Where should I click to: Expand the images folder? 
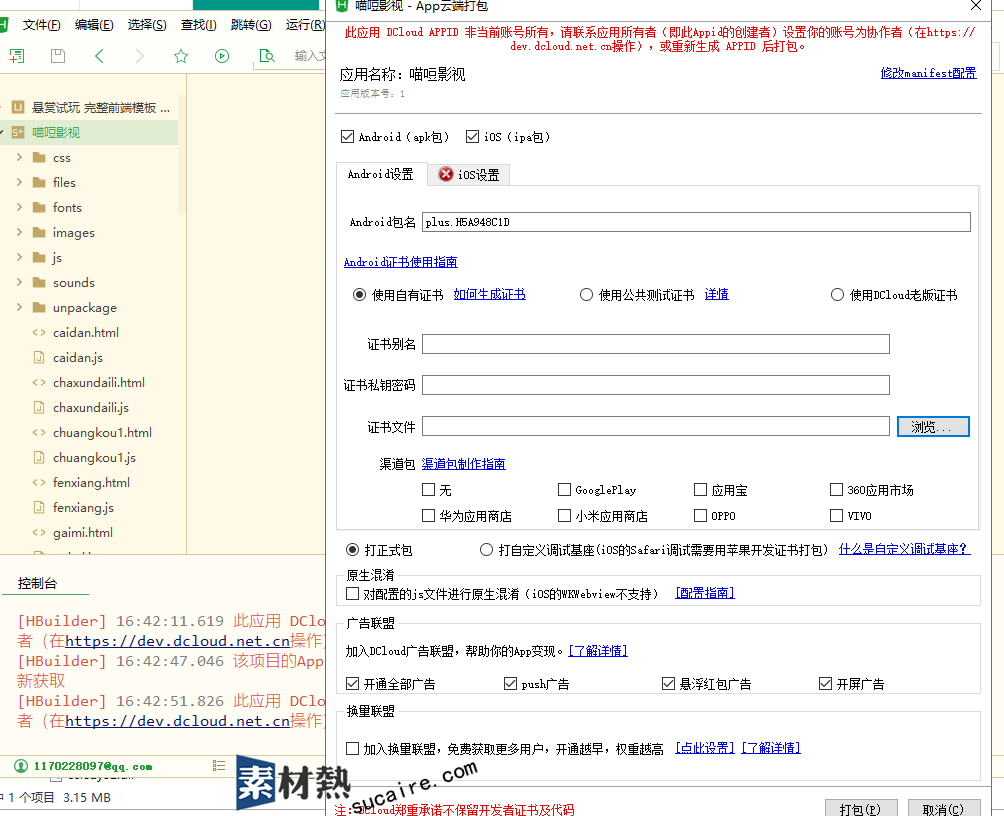click(19, 233)
